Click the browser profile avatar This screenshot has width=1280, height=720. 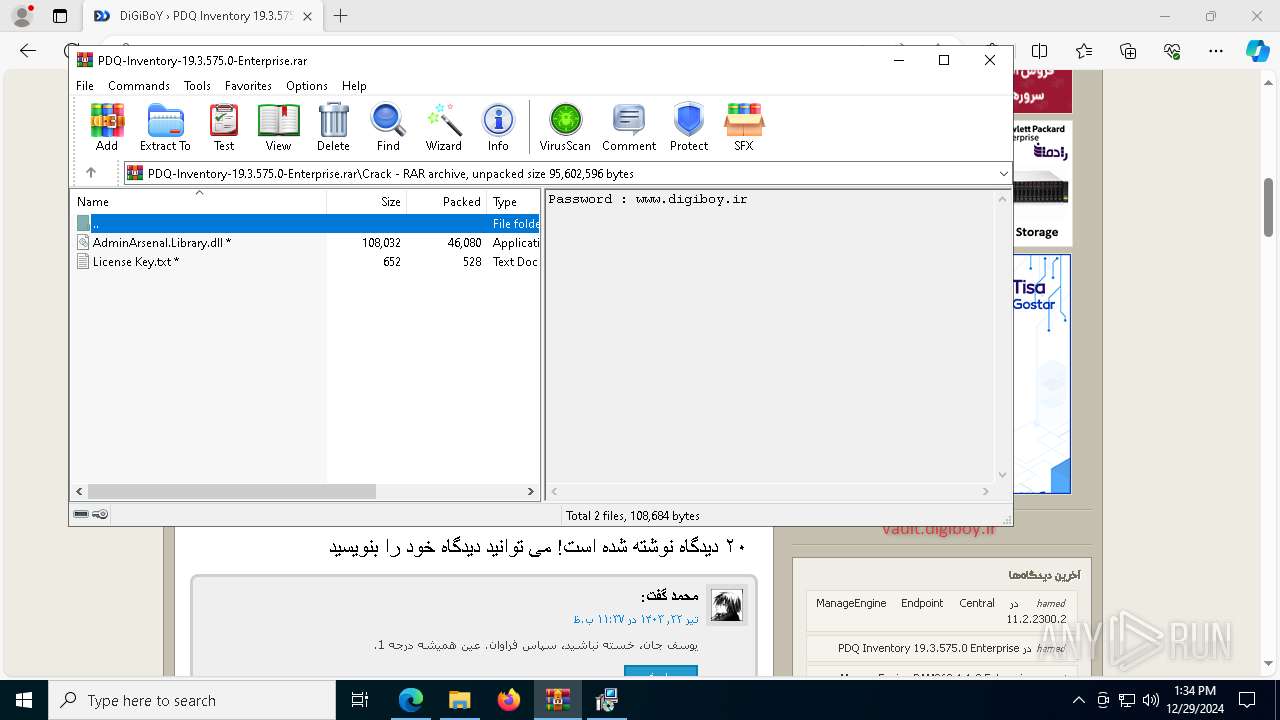pos(22,16)
